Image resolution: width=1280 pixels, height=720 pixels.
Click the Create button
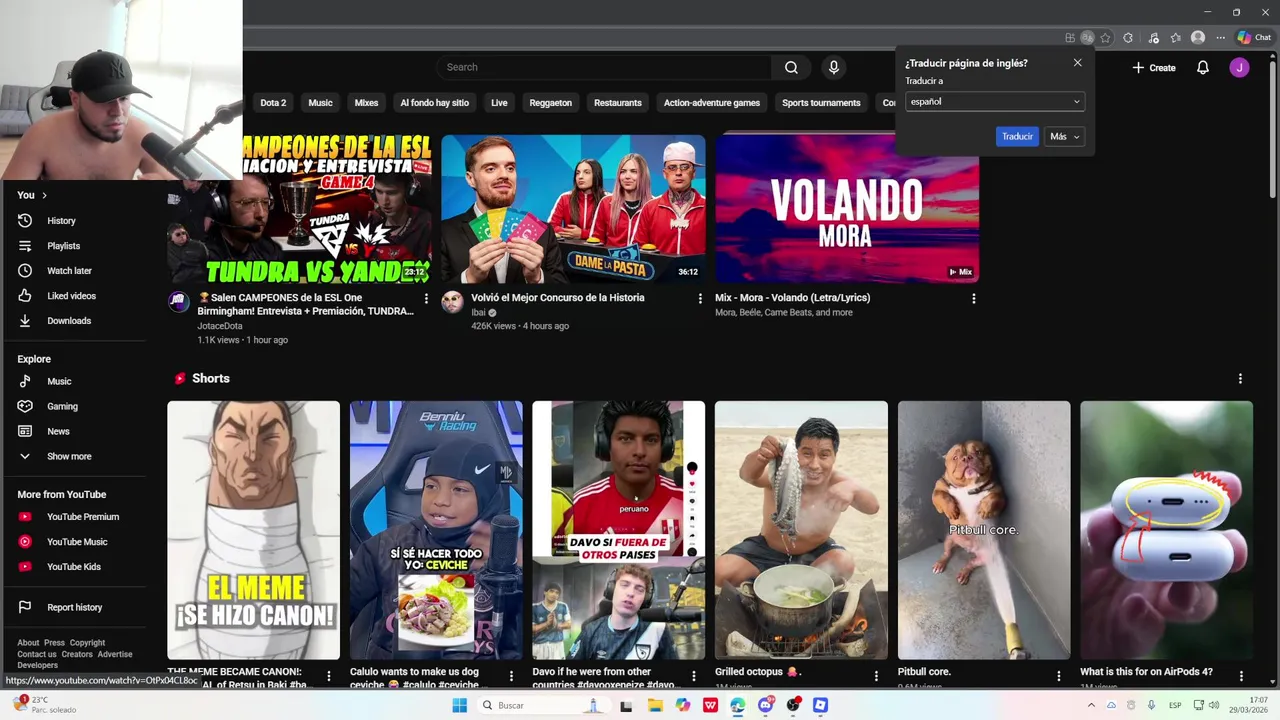[1154, 67]
